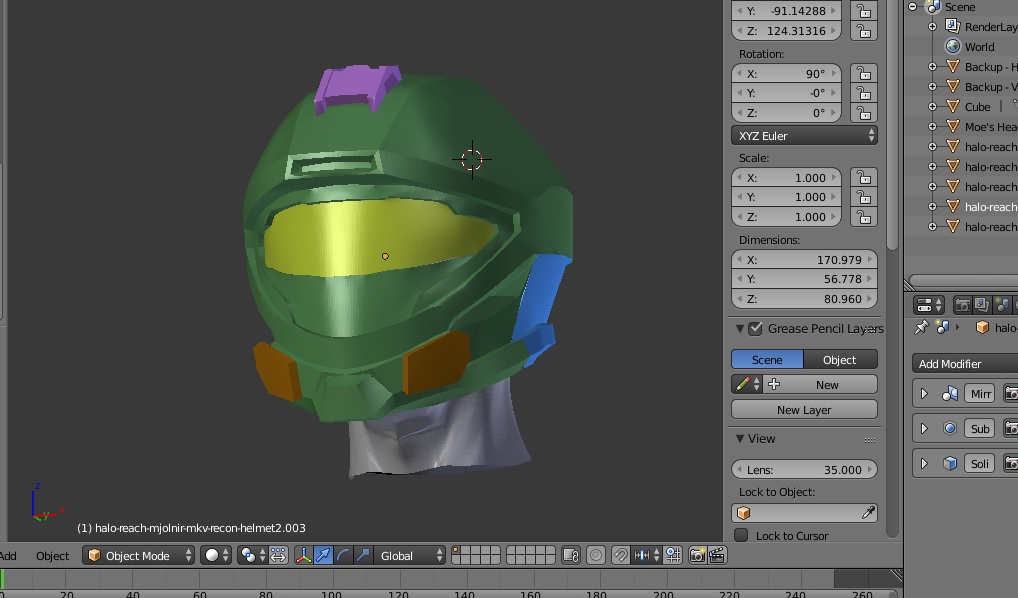Expand the Mirror modifier panel
The image size is (1018, 598).
pyautogui.click(x=925, y=393)
